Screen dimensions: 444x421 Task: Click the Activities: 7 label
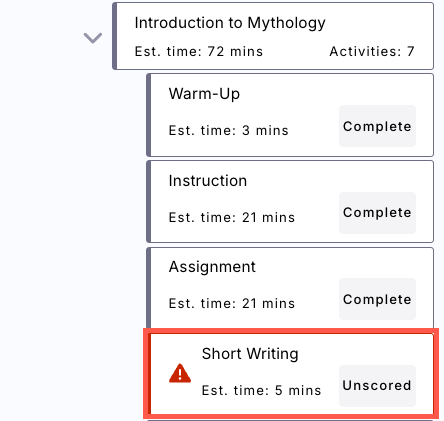pyautogui.click(x=372, y=51)
